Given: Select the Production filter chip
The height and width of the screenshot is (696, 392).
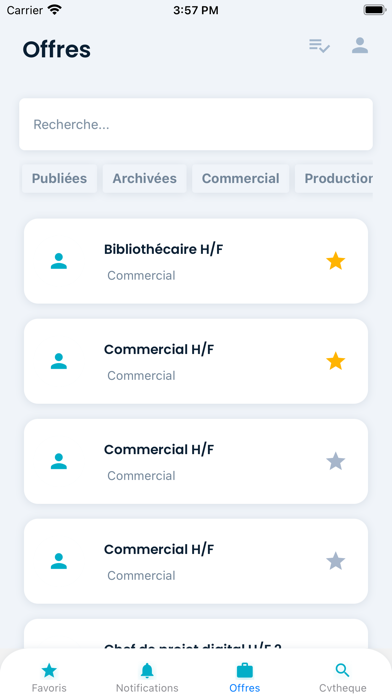Looking at the screenshot, I should tap(334, 178).
